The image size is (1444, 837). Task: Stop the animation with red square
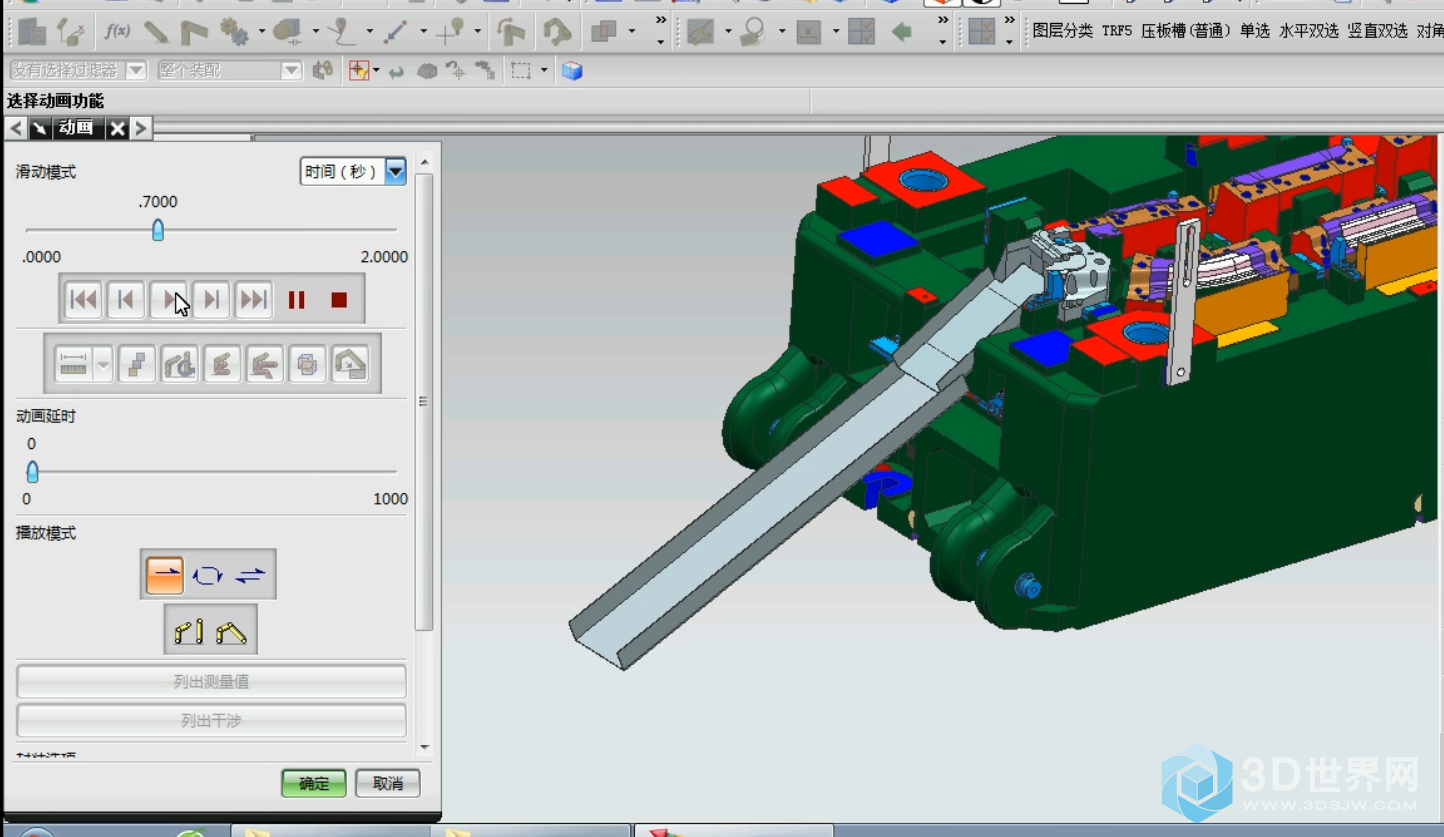[339, 300]
